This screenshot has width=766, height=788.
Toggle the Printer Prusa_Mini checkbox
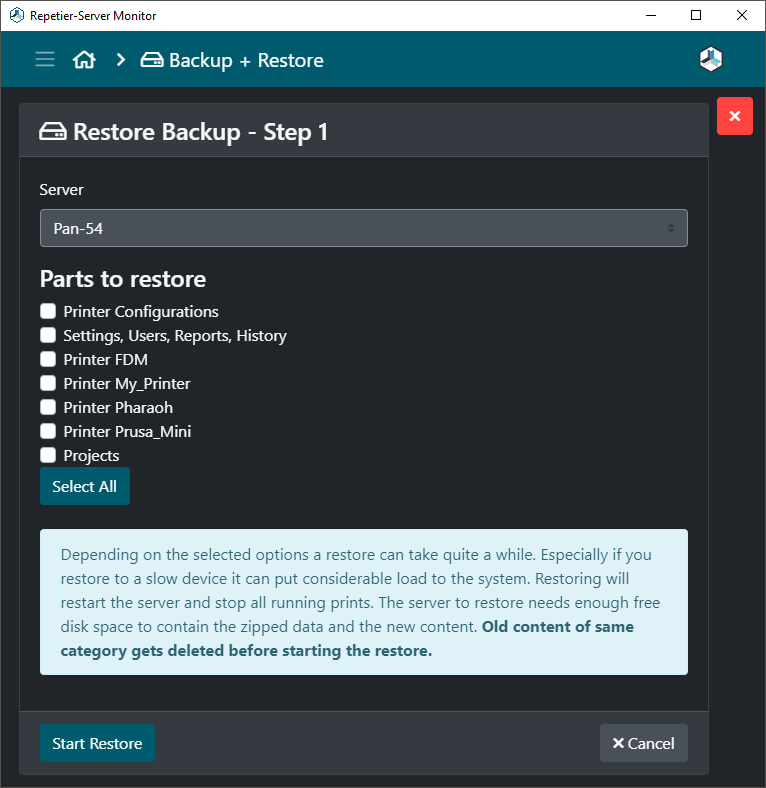(x=48, y=431)
